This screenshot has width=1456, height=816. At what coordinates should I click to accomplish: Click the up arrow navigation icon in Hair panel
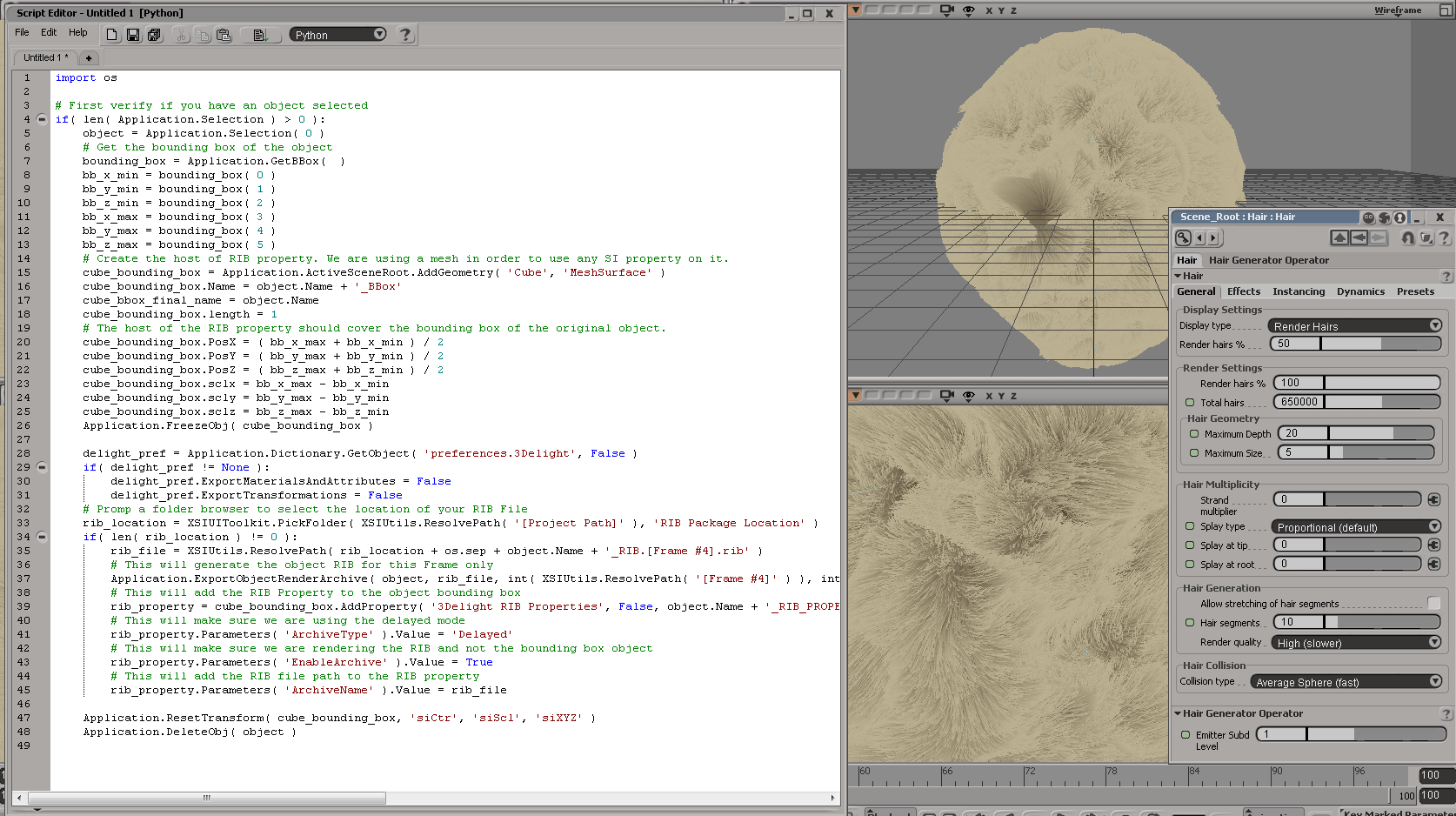pos(1339,237)
